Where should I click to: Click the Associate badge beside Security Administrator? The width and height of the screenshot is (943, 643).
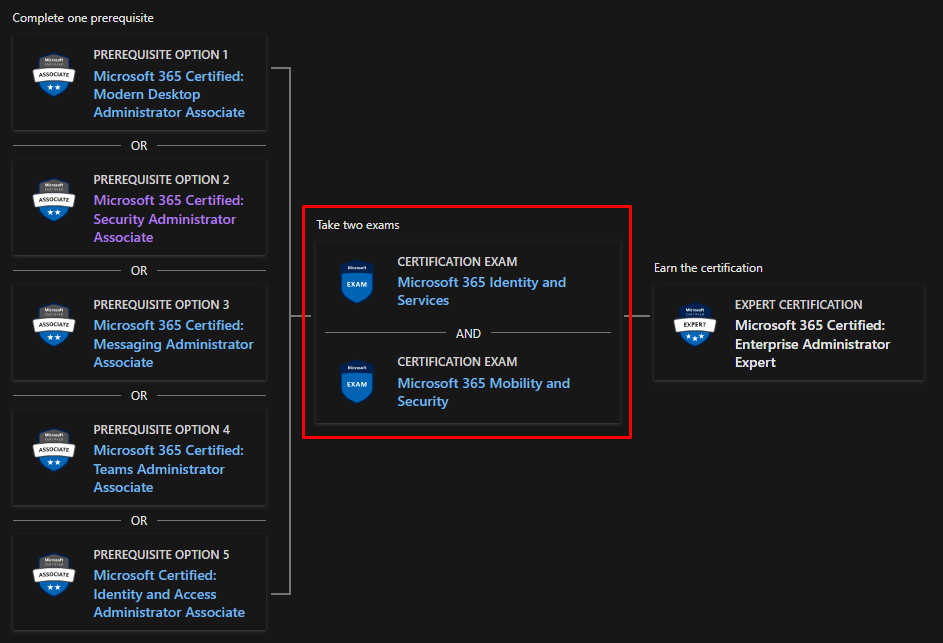54,200
